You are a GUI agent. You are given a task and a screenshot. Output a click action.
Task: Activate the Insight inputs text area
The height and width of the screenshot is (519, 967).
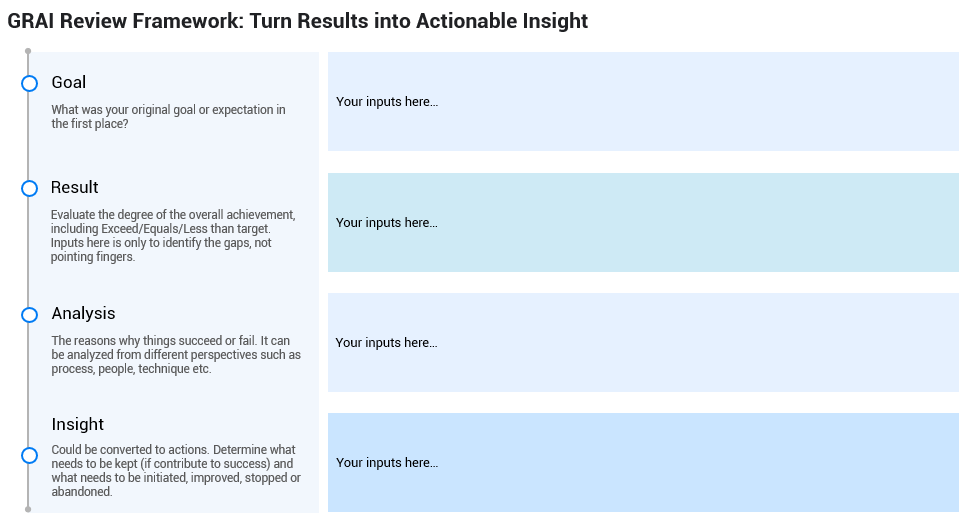click(643, 463)
